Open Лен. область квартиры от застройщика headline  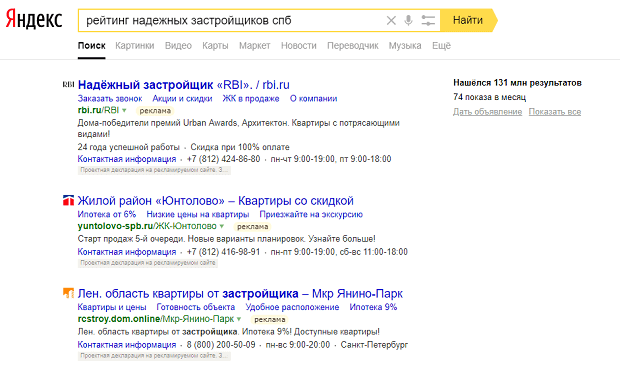[x=240, y=294]
